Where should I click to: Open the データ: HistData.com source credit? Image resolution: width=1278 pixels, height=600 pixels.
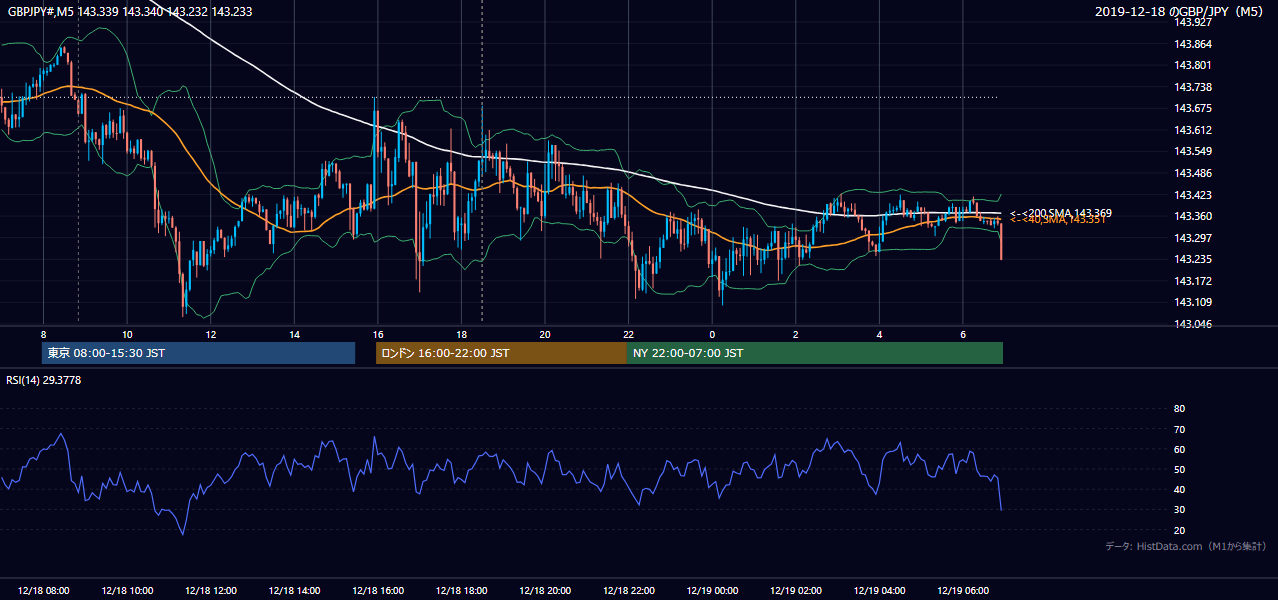click(x=1185, y=547)
